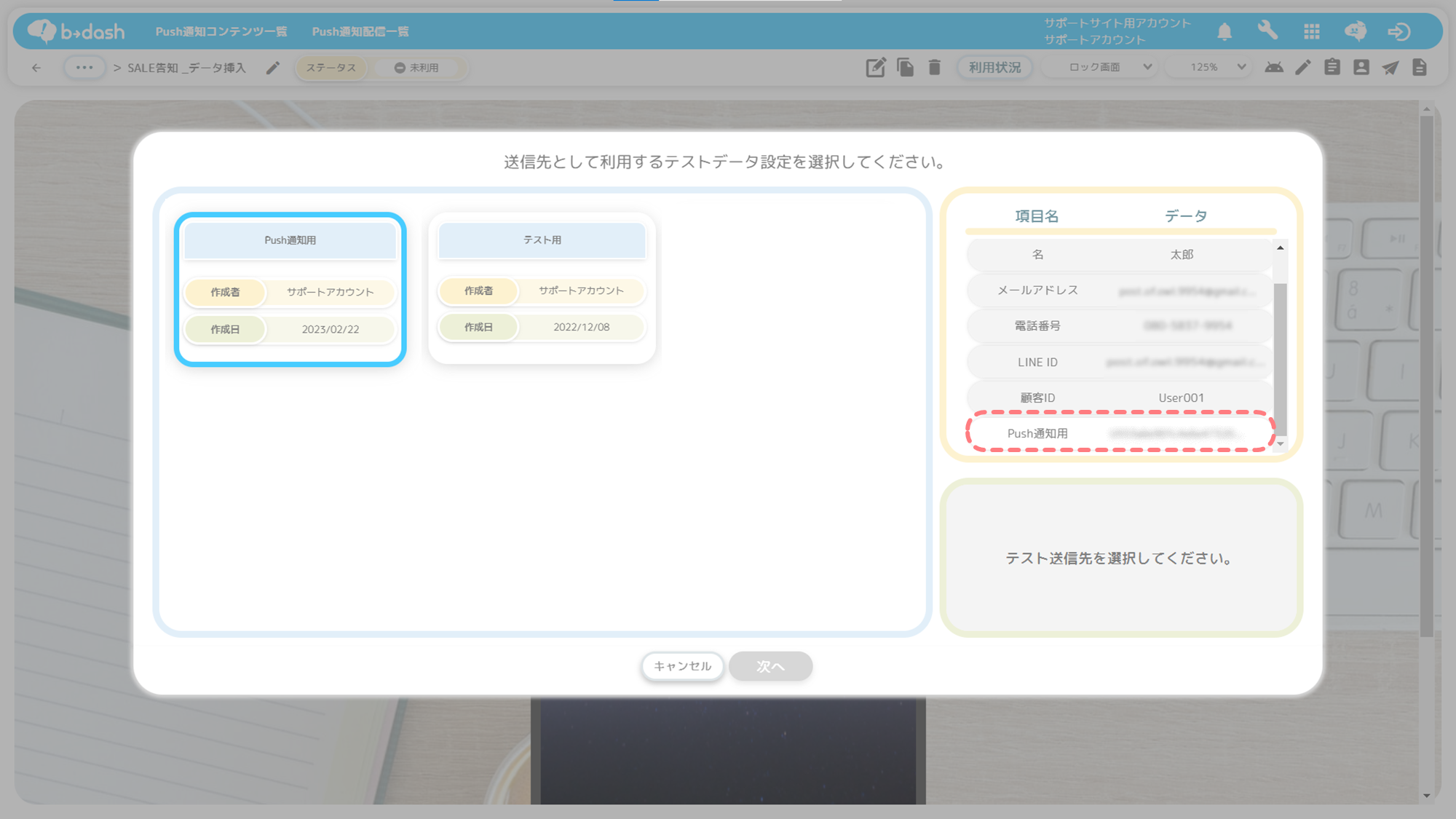
Task: Select the Push通知用 test data card
Action: click(290, 289)
